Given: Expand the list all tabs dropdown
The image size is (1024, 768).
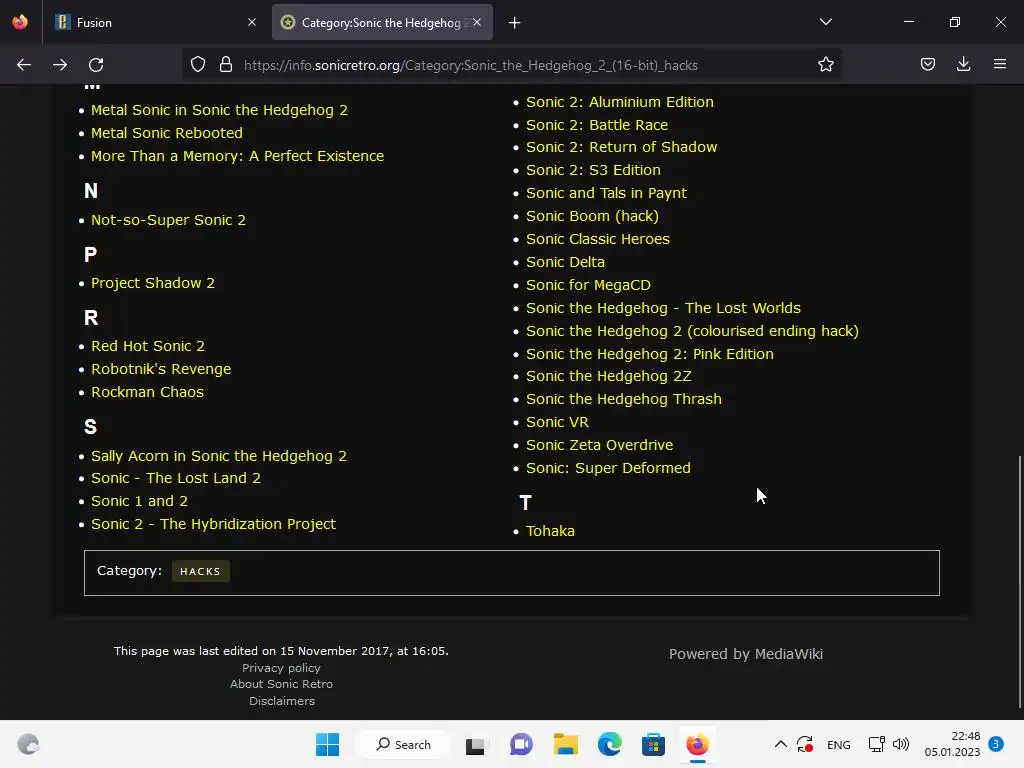Looking at the screenshot, I should pyautogui.click(x=825, y=22).
